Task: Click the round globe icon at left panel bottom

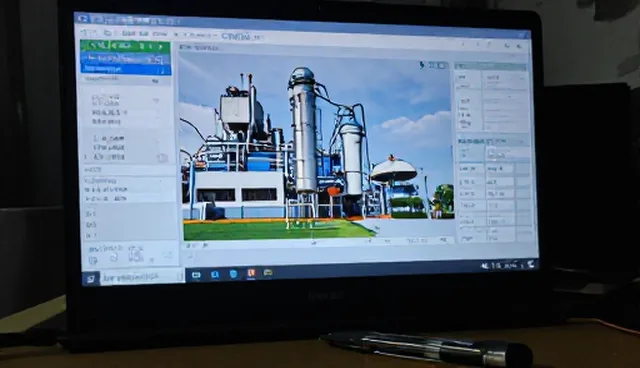Action: (93, 261)
